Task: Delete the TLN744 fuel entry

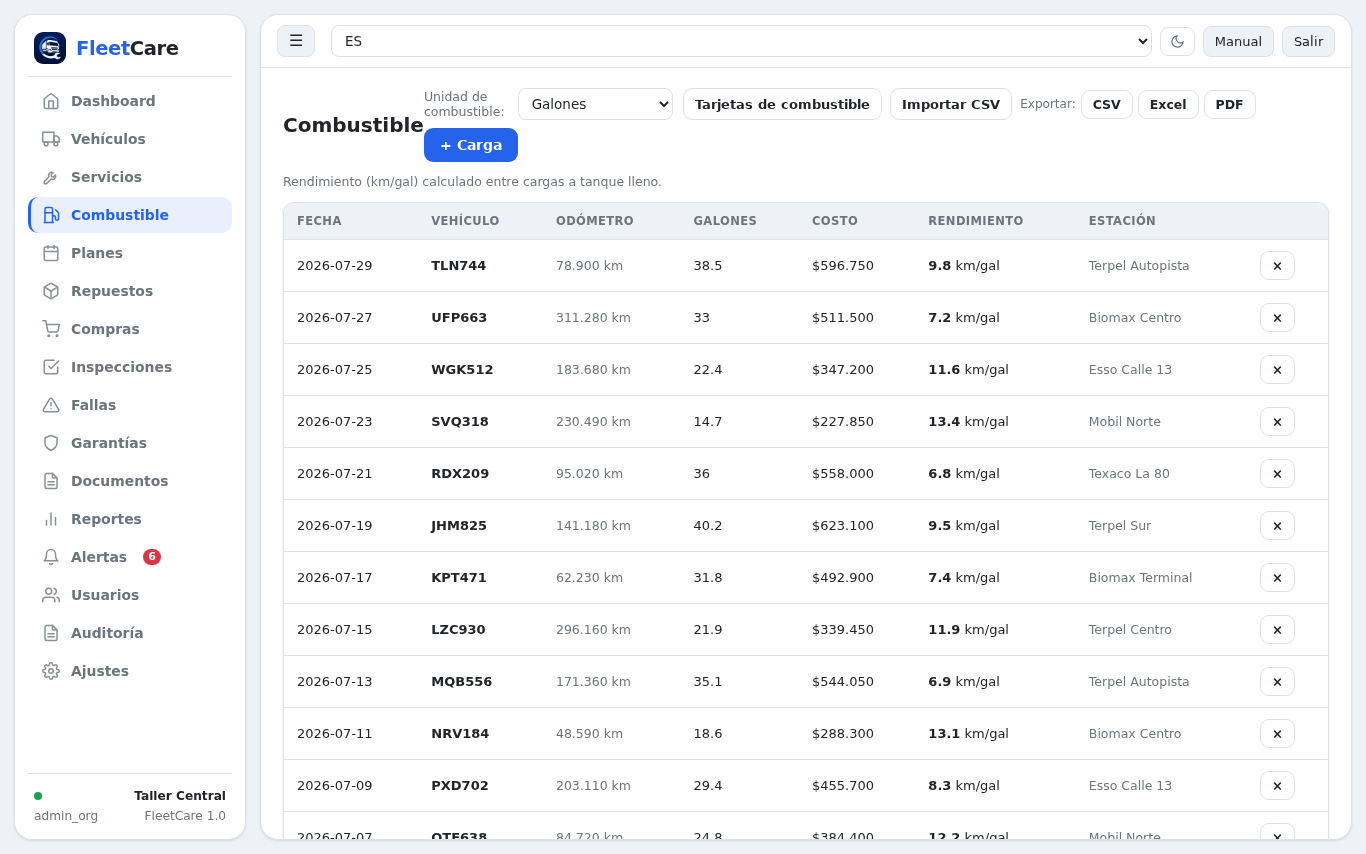Action: (1277, 266)
